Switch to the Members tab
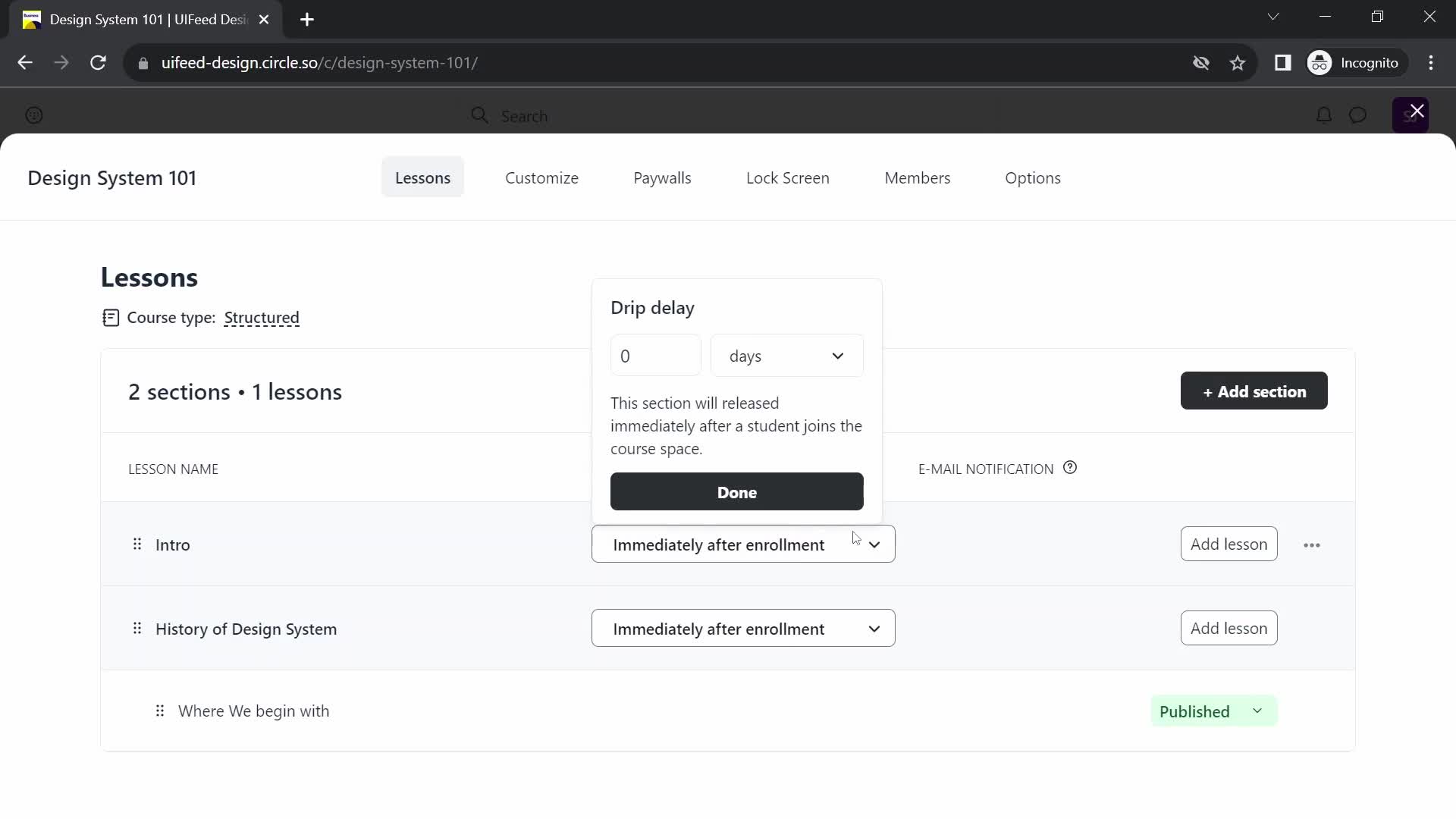The width and height of the screenshot is (1456, 819). pyautogui.click(x=917, y=178)
